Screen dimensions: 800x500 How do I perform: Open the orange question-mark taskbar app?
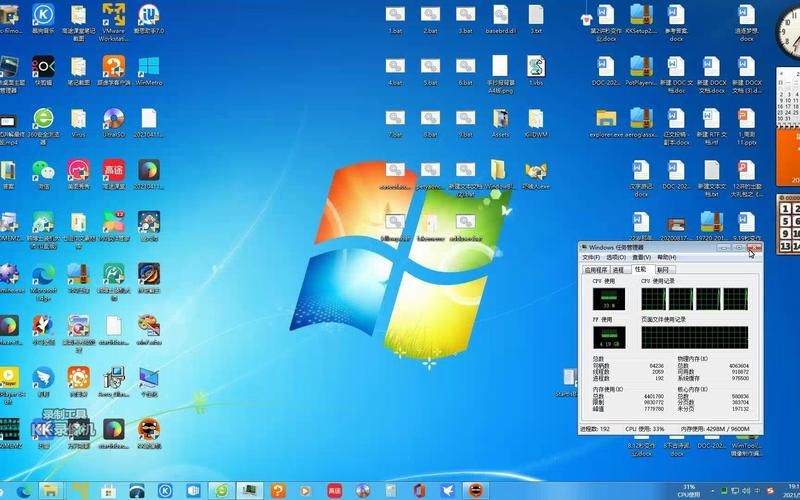coord(278,491)
